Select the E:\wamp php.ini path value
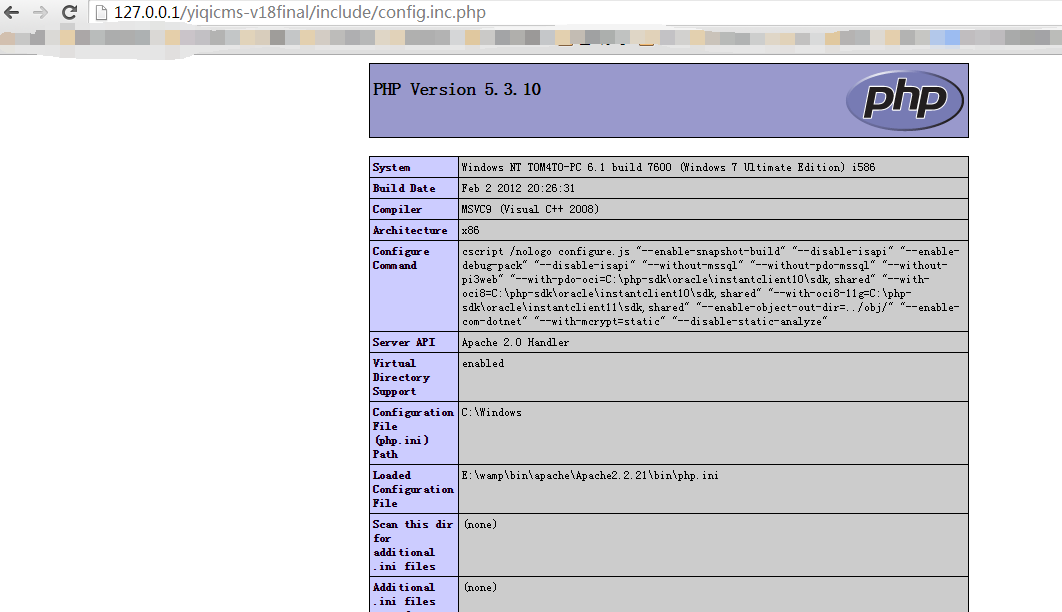Viewport: 1062px width, 612px height. click(590, 475)
